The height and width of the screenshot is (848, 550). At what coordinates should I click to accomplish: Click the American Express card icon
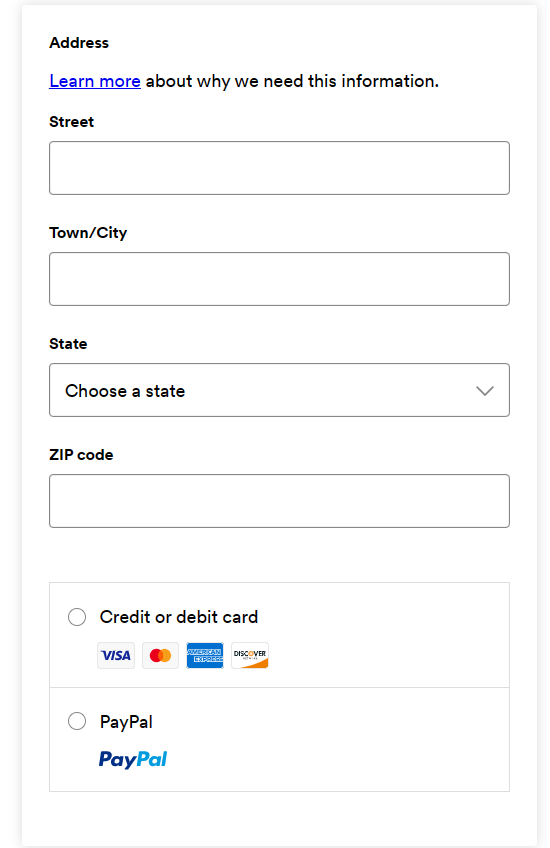click(x=205, y=655)
